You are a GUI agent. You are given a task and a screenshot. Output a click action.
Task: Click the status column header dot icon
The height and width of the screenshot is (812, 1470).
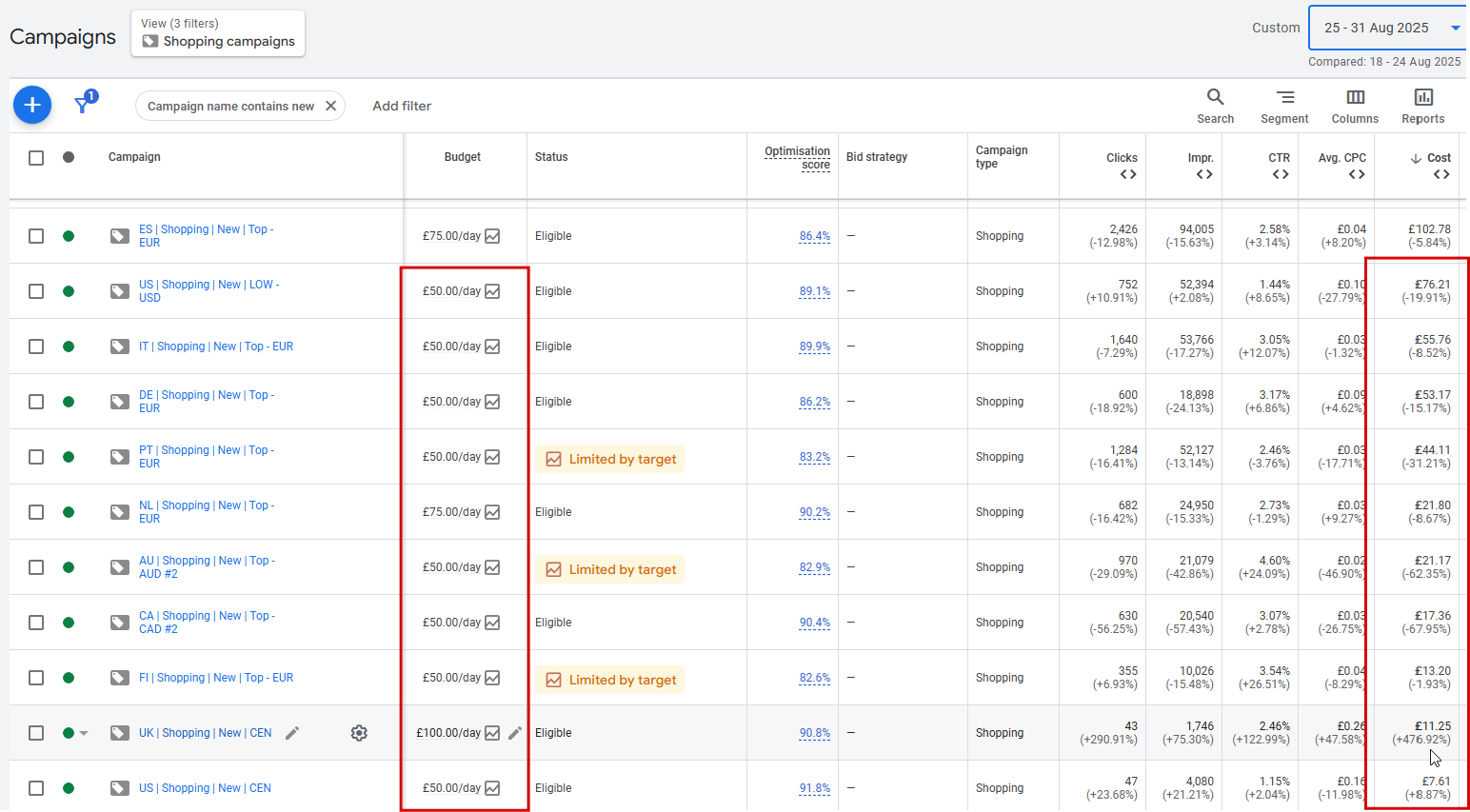coord(69,157)
